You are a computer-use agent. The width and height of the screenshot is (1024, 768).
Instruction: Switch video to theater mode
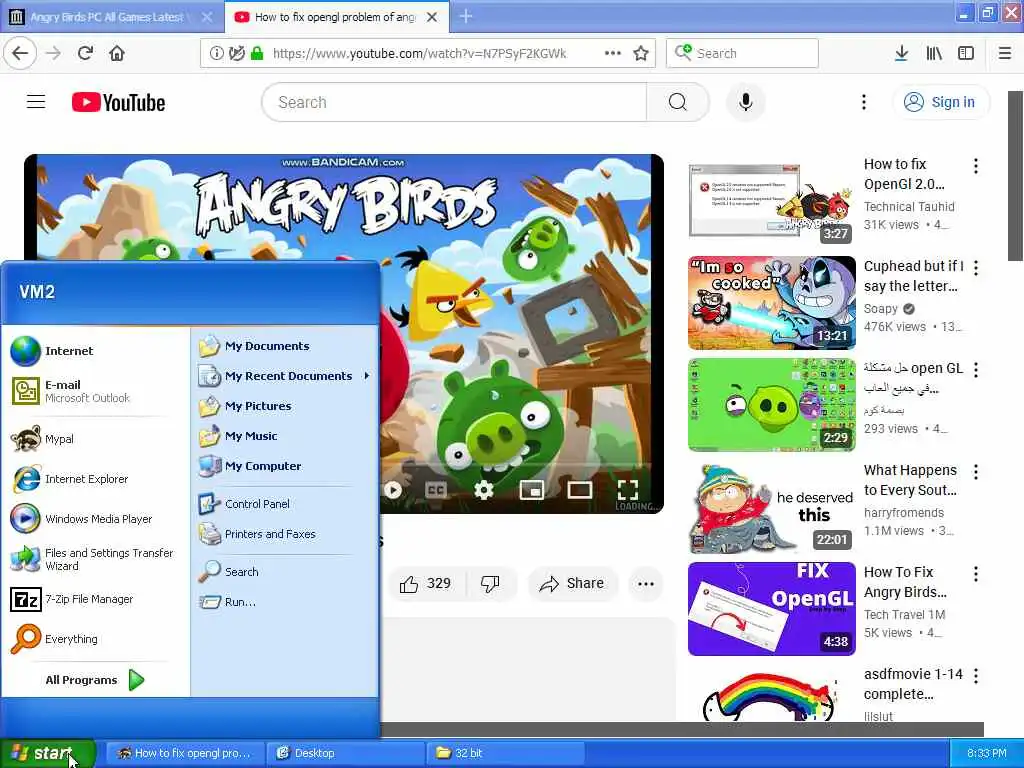579,490
